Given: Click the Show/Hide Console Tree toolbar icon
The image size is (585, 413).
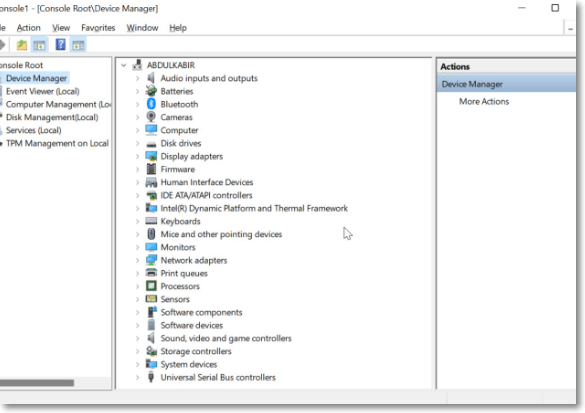Looking at the screenshot, I should (39, 45).
